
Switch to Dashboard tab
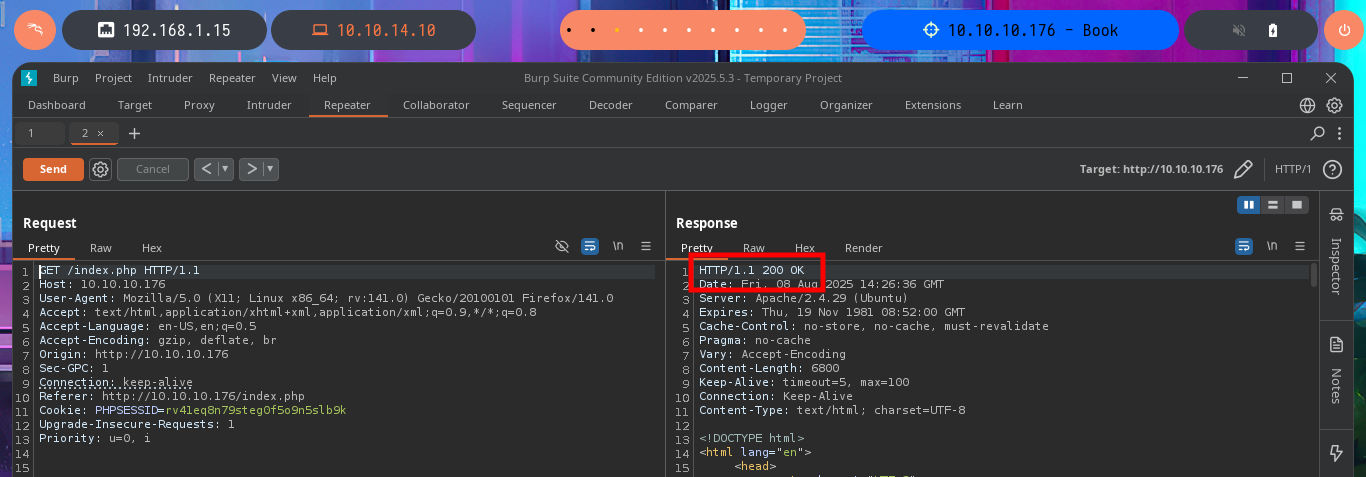(x=57, y=105)
